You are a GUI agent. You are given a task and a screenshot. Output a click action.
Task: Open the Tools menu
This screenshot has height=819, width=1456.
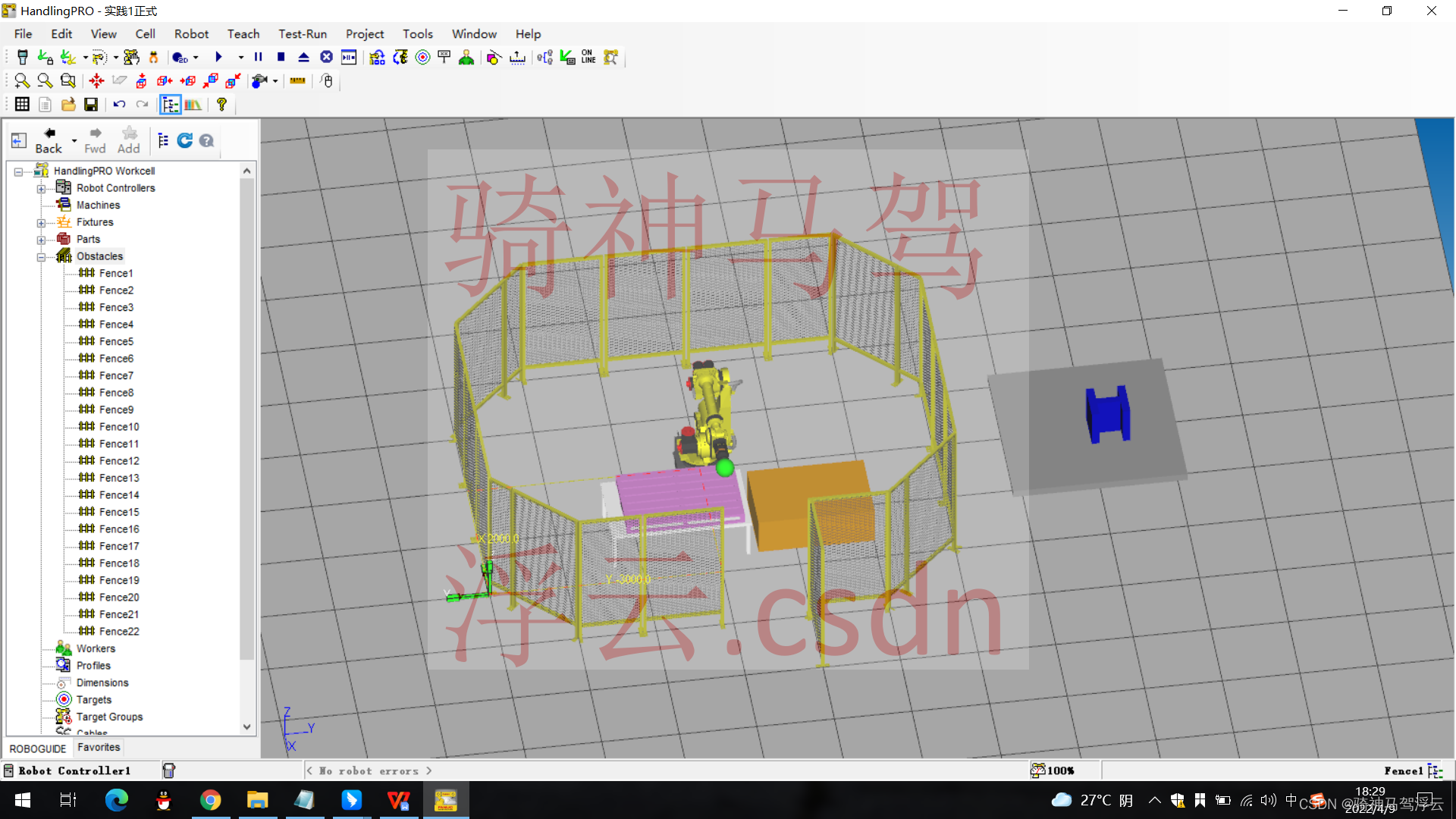[x=418, y=34]
